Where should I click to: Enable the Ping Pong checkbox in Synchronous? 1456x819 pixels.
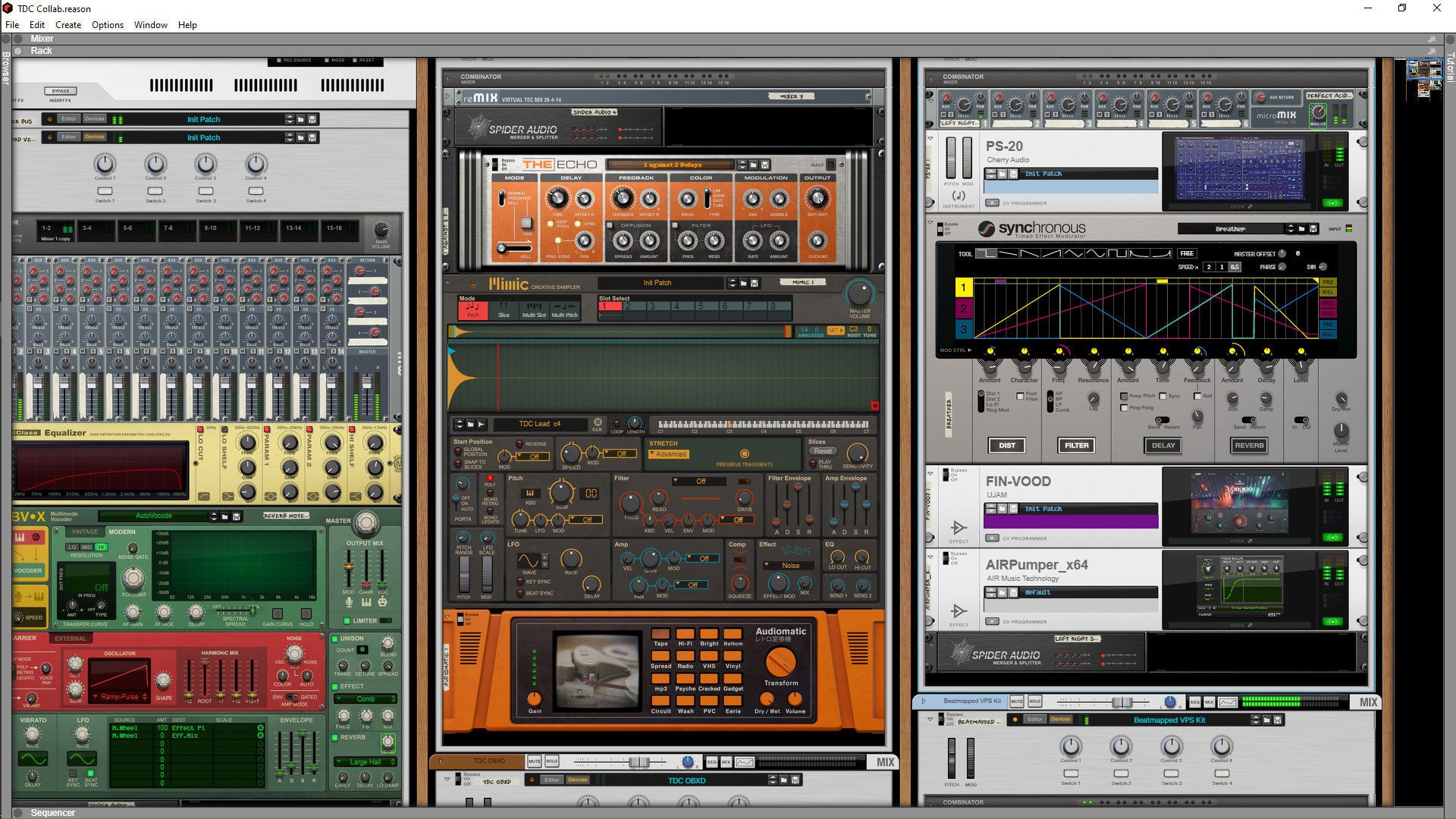point(1124,408)
